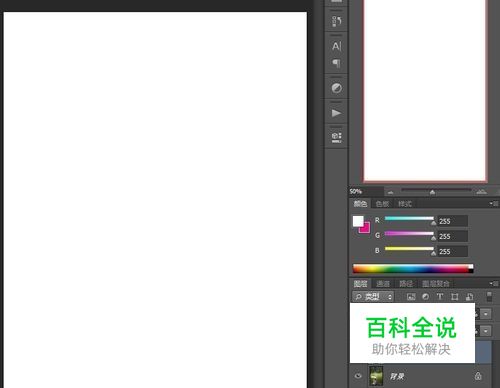
Task: Select the magenta background color swatch
Action: click(x=366, y=228)
